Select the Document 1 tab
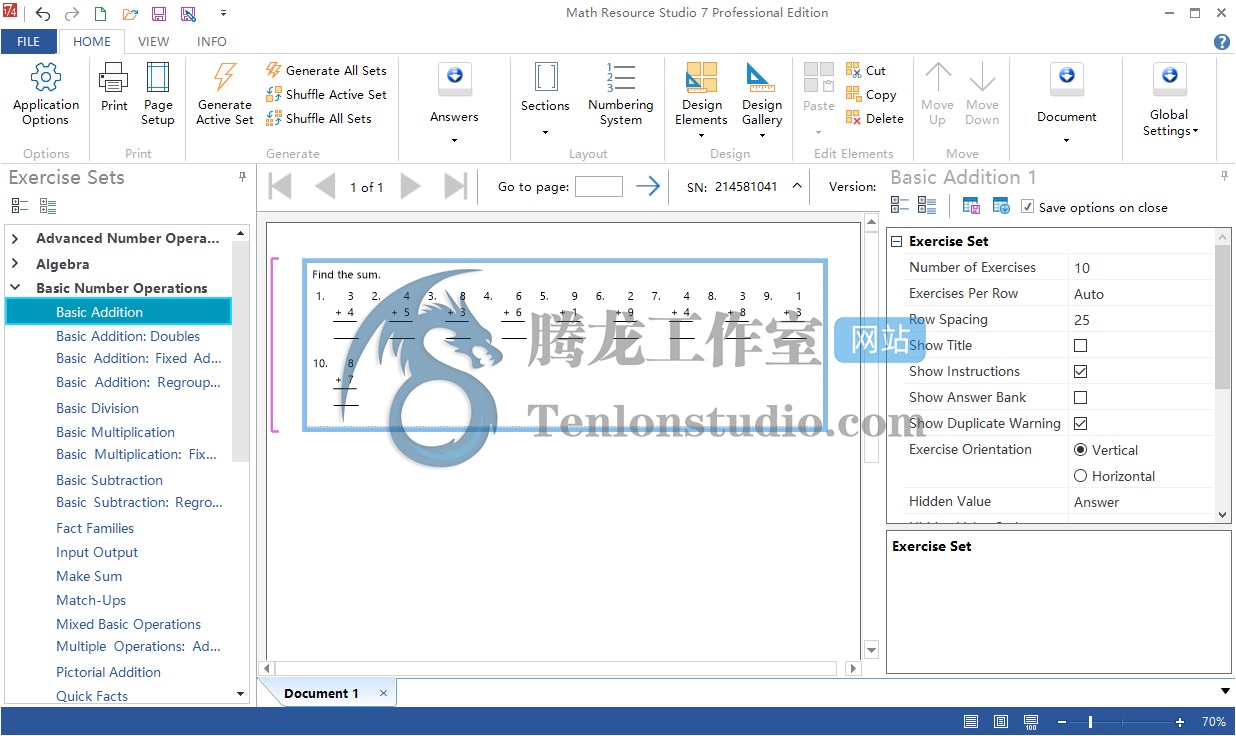This screenshot has height=736, width=1236. coord(321,693)
